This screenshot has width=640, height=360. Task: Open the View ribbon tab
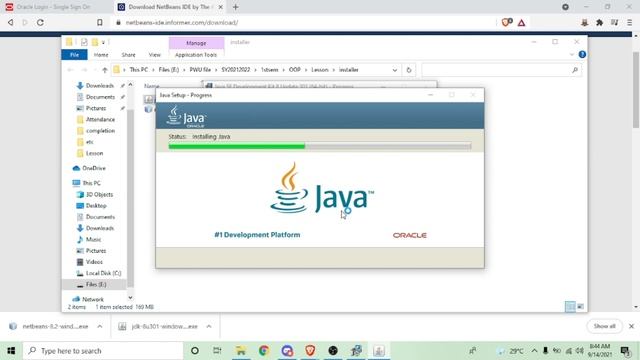154,55
